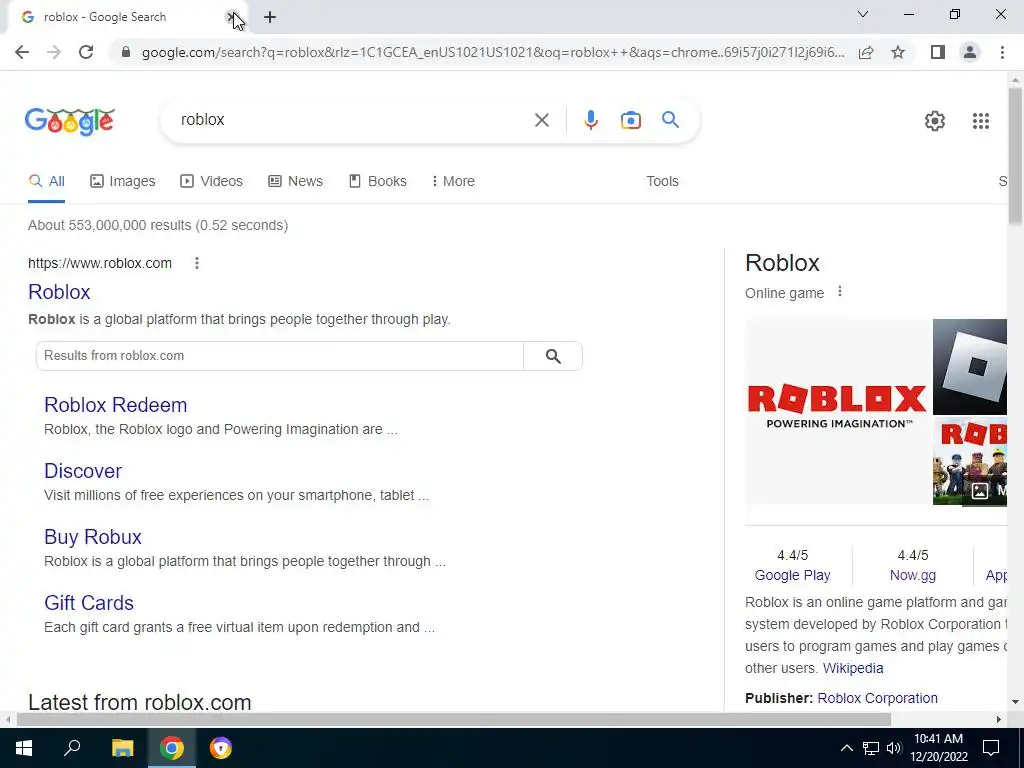Bookmark this page with star icon
1024x768 pixels.
point(898,52)
